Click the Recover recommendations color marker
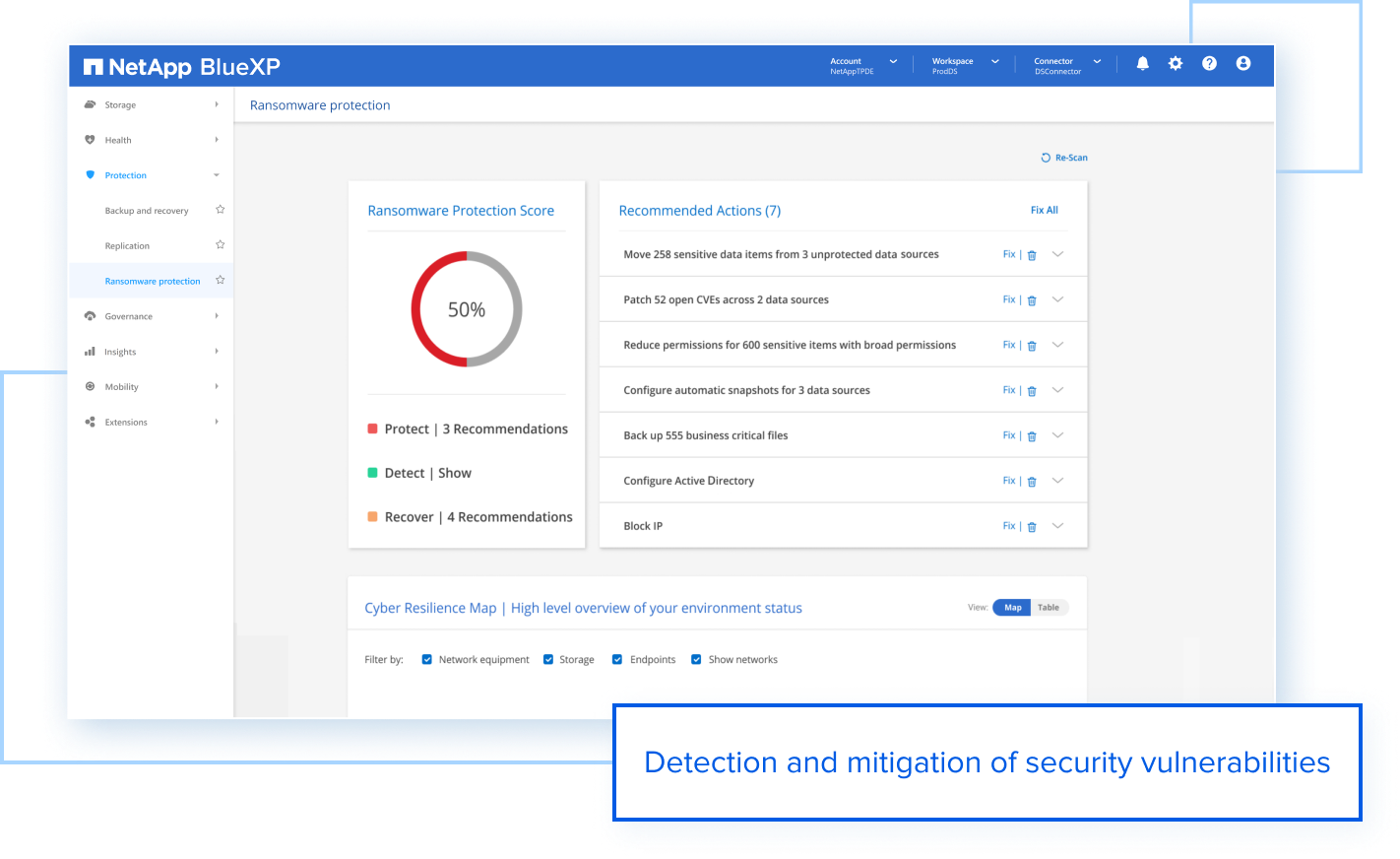 coord(371,516)
